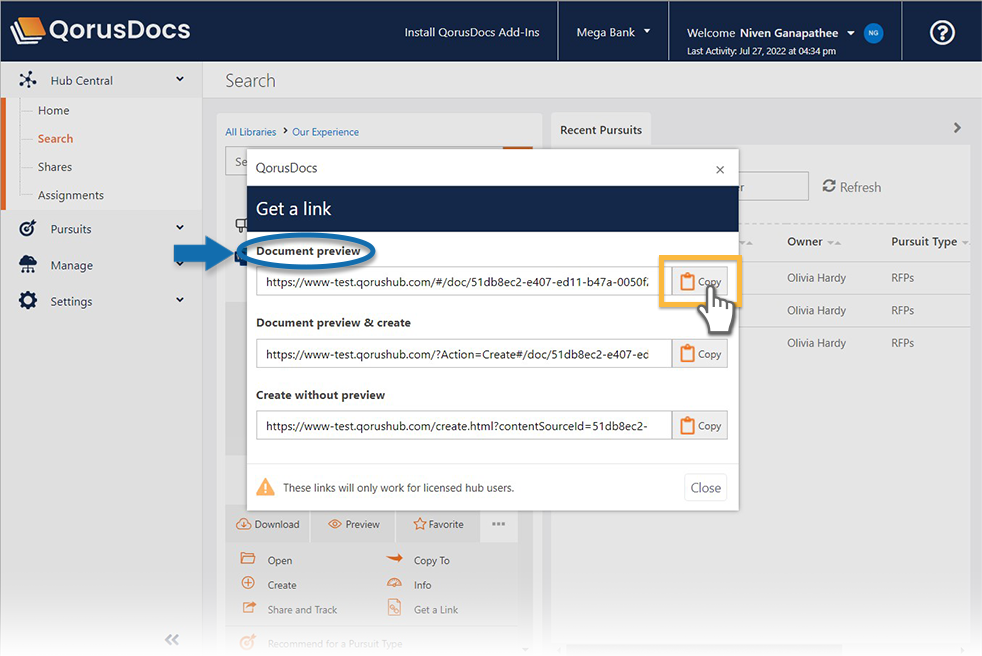This screenshot has width=982, height=656.
Task: Click Recommend for a Pursuit Type option
Action: pyautogui.click(x=321, y=643)
